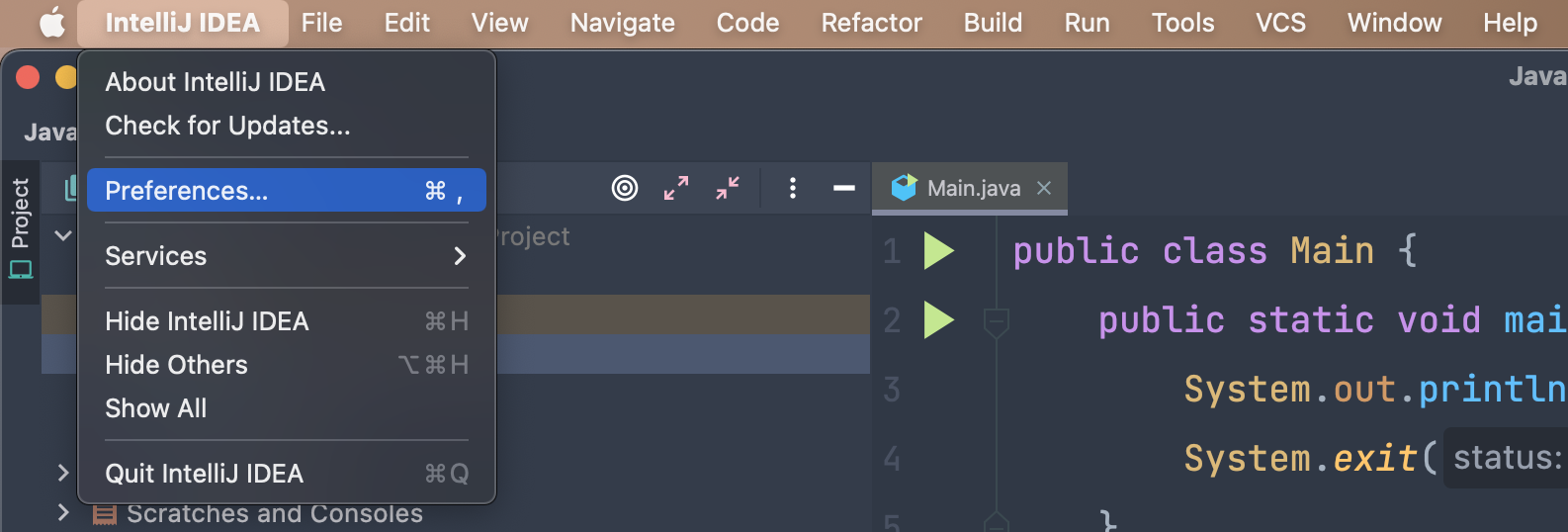Open the File menu
The width and height of the screenshot is (1568, 532).
(322, 23)
